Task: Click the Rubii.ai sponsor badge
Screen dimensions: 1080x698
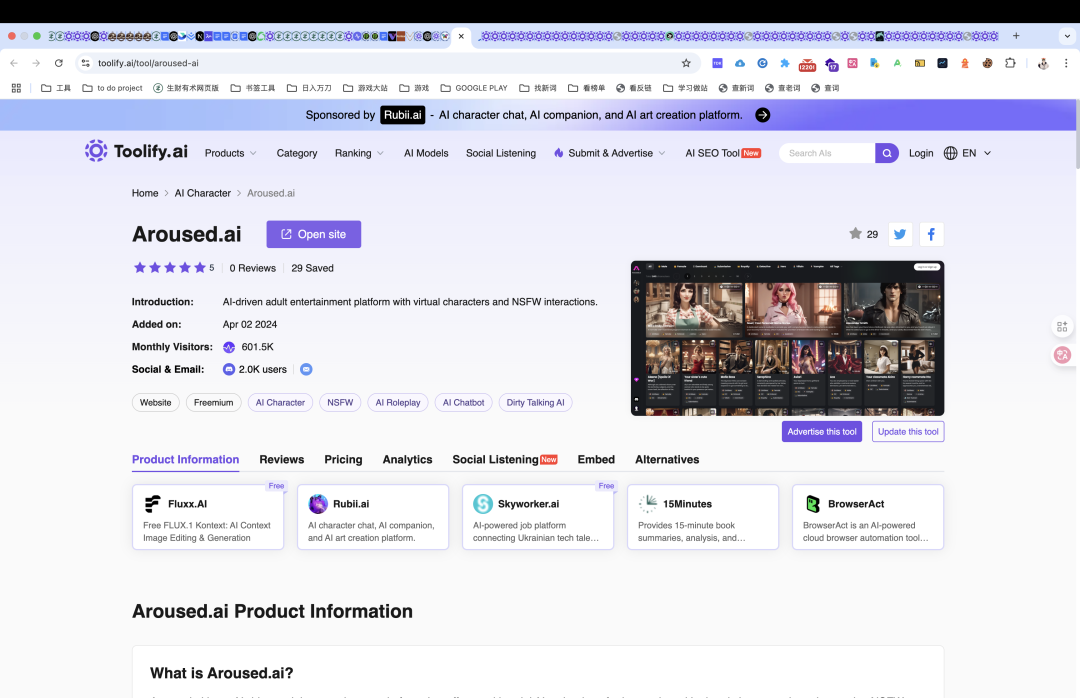Action: [402, 115]
